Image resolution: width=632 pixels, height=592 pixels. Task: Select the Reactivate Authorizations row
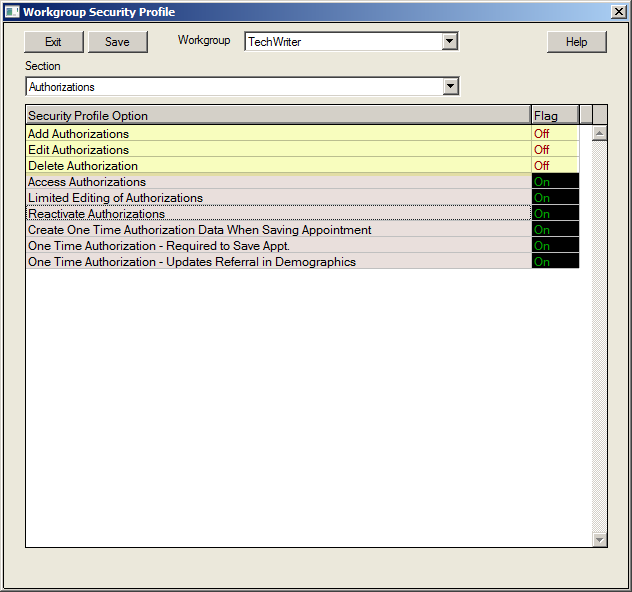[278, 214]
